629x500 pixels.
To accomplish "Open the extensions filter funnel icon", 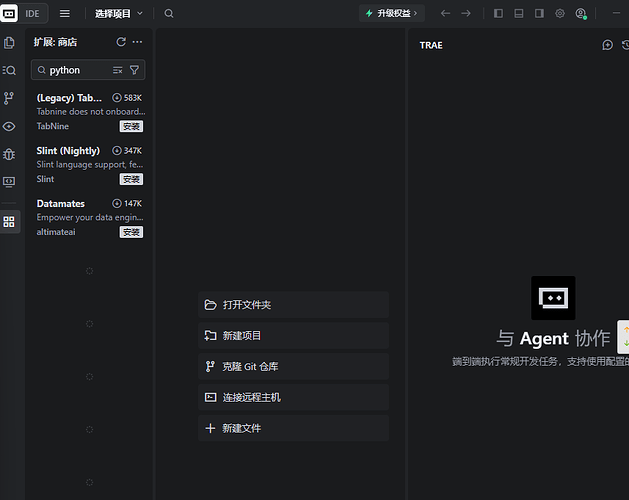I will pos(134,70).
